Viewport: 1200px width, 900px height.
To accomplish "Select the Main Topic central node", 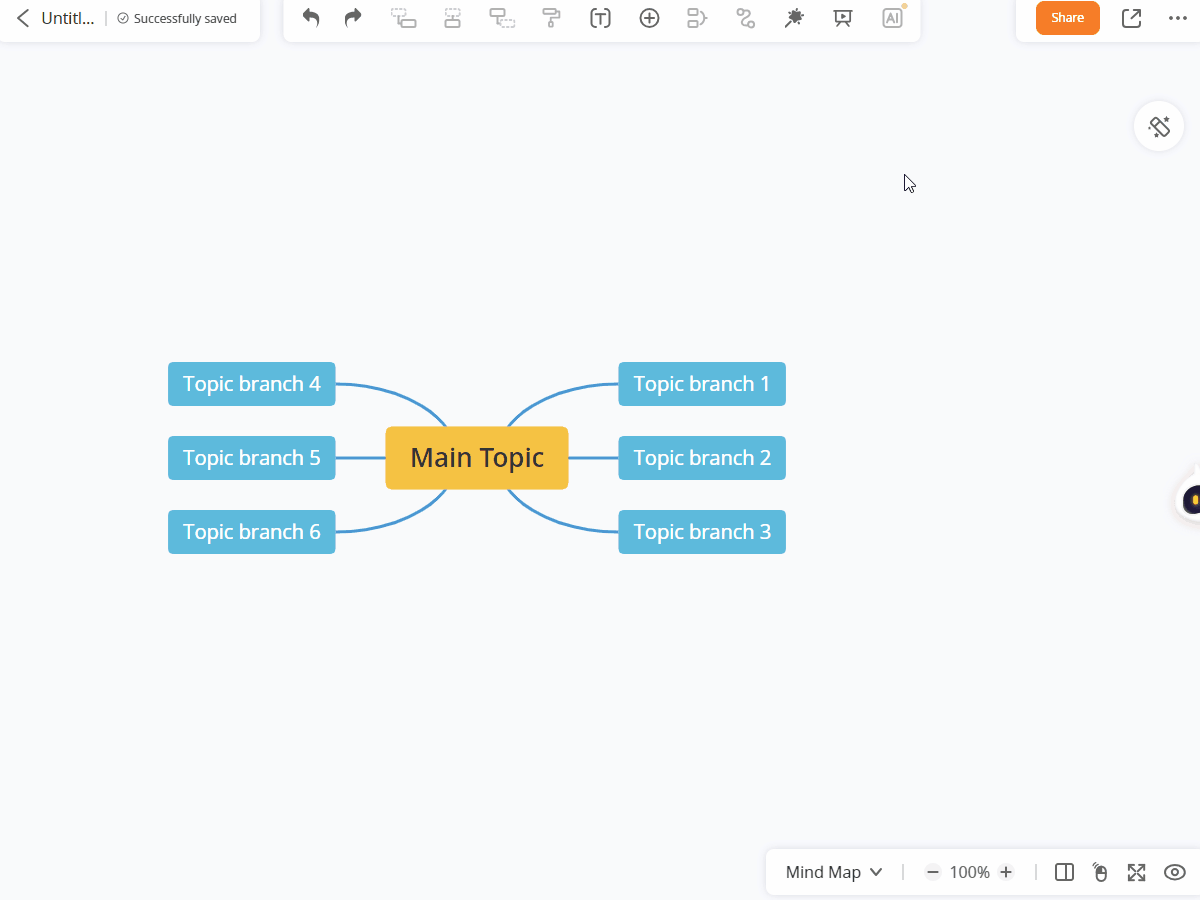I will coord(477,458).
